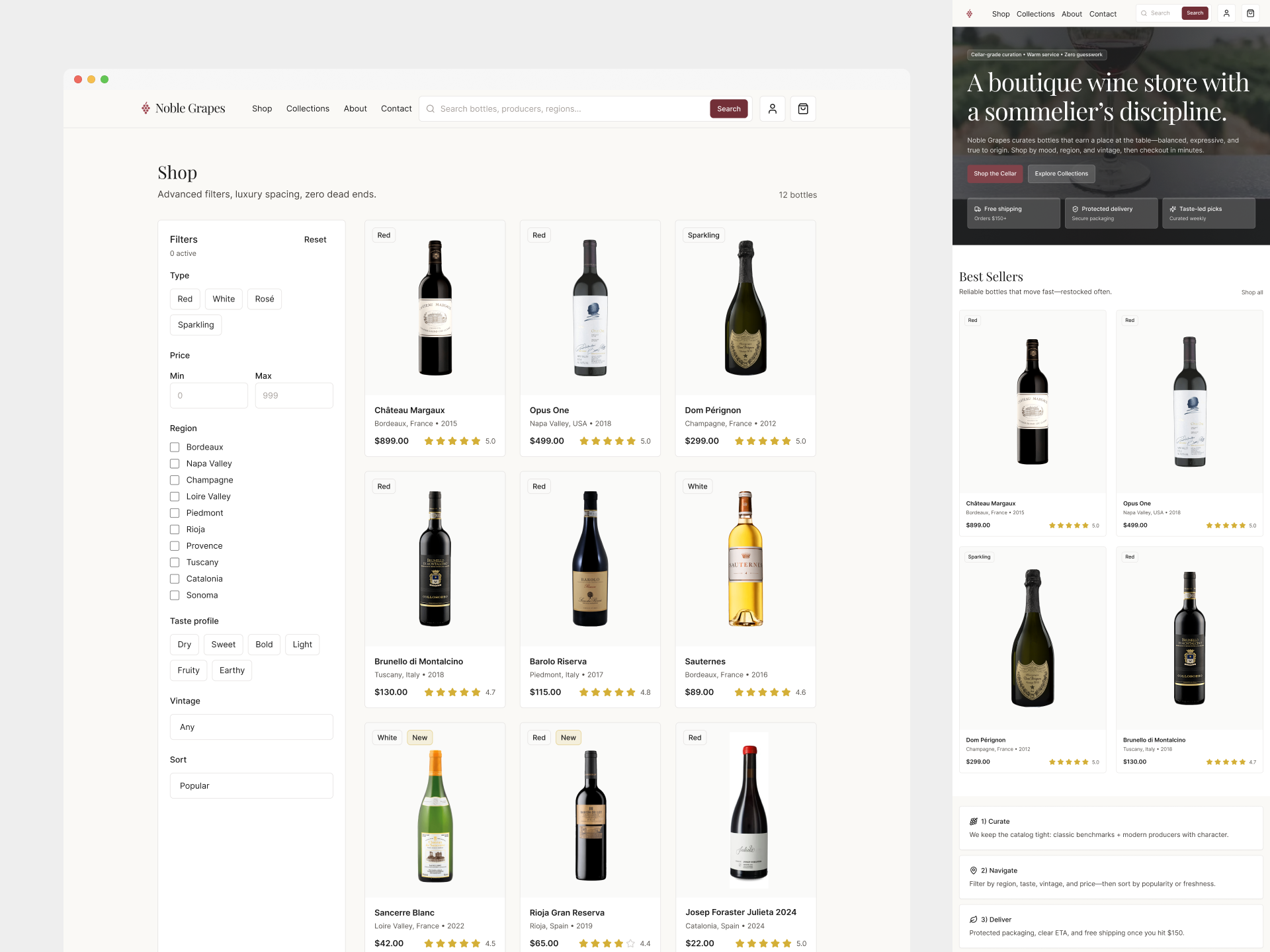Click the Noble Grapes grape logo icon
The height and width of the screenshot is (952, 1270).
(x=146, y=108)
